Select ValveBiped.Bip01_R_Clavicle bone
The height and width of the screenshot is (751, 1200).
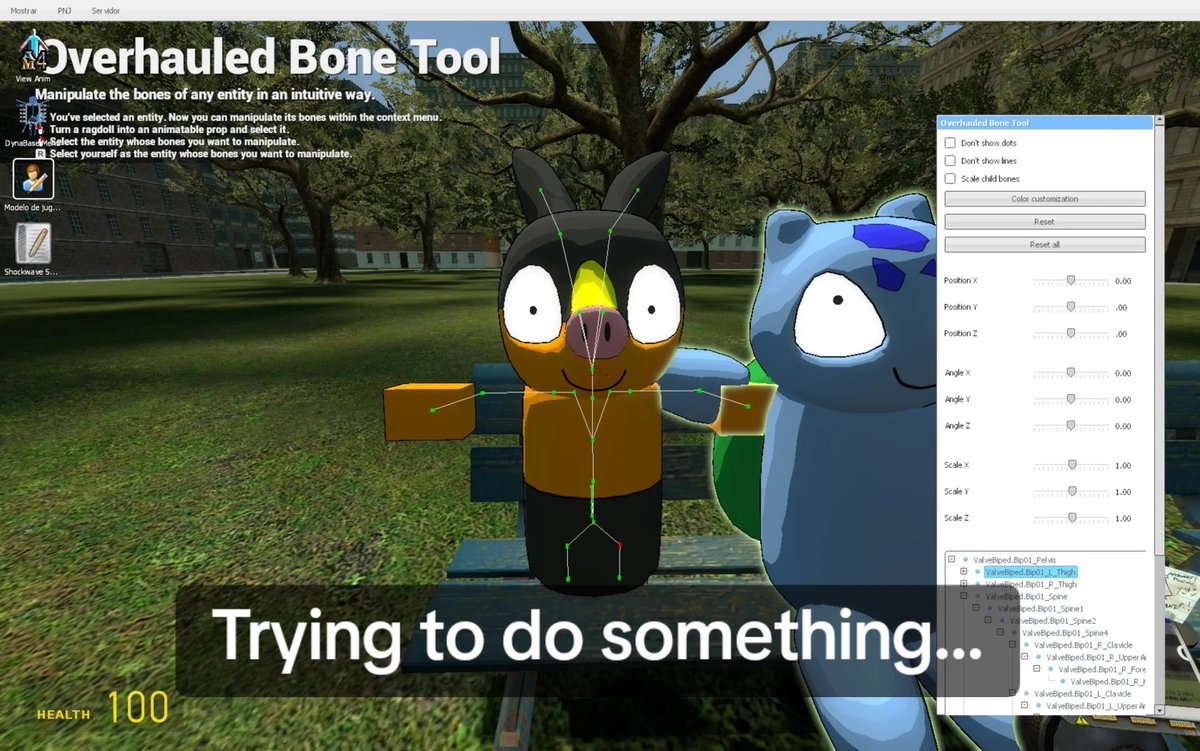coord(1082,645)
